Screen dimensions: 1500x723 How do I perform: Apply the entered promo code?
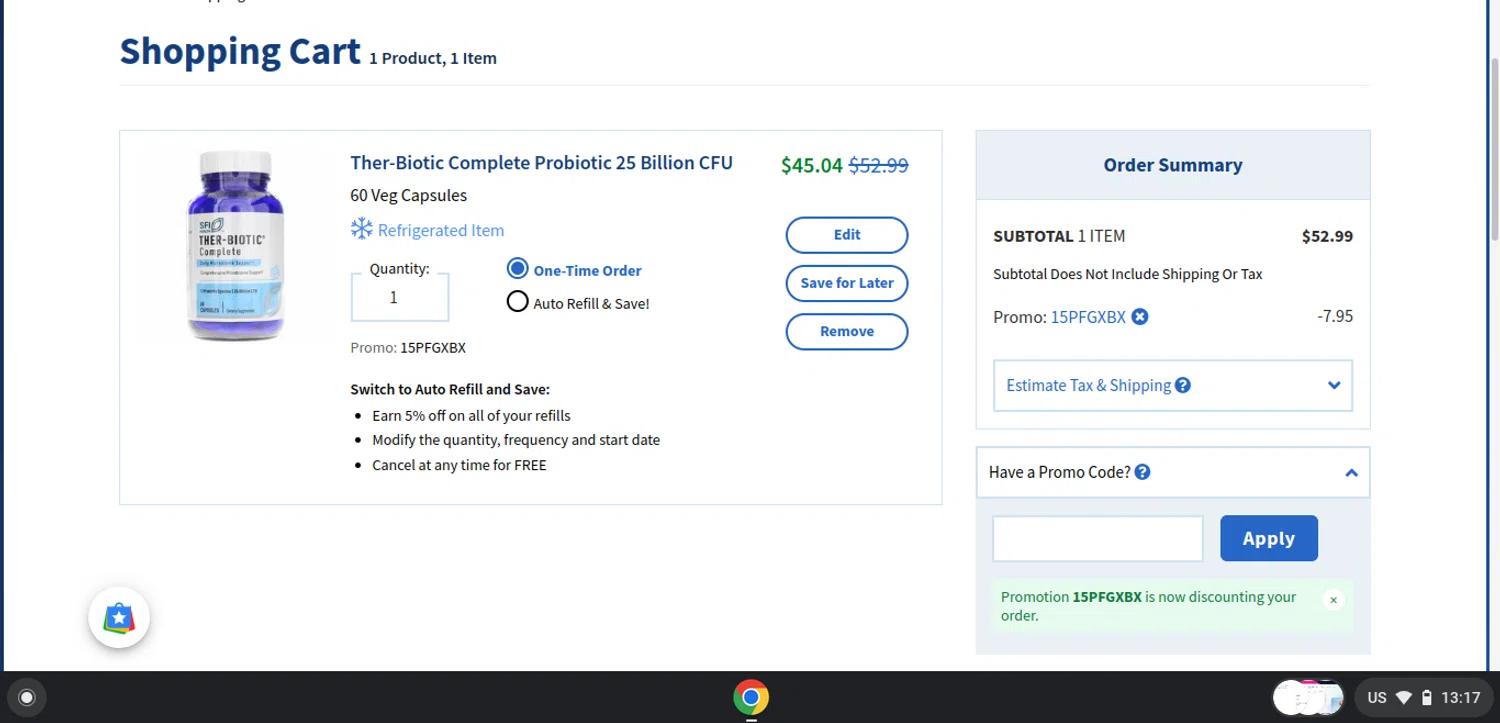click(1268, 539)
